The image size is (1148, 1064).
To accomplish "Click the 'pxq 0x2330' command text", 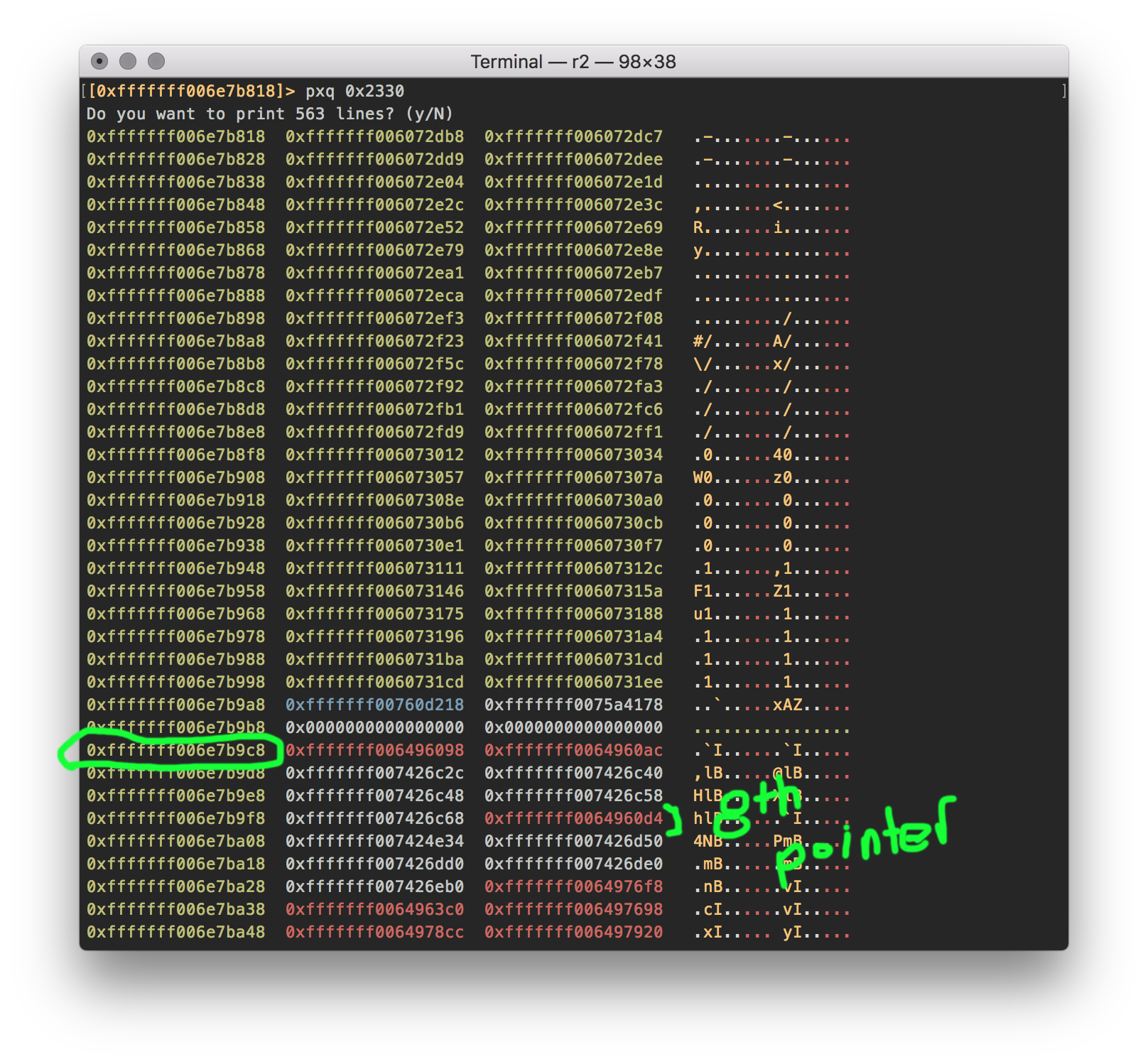I will click(354, 92).
